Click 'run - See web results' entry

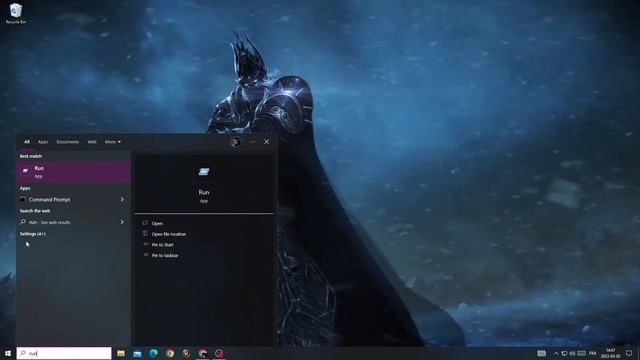[67, 222]
